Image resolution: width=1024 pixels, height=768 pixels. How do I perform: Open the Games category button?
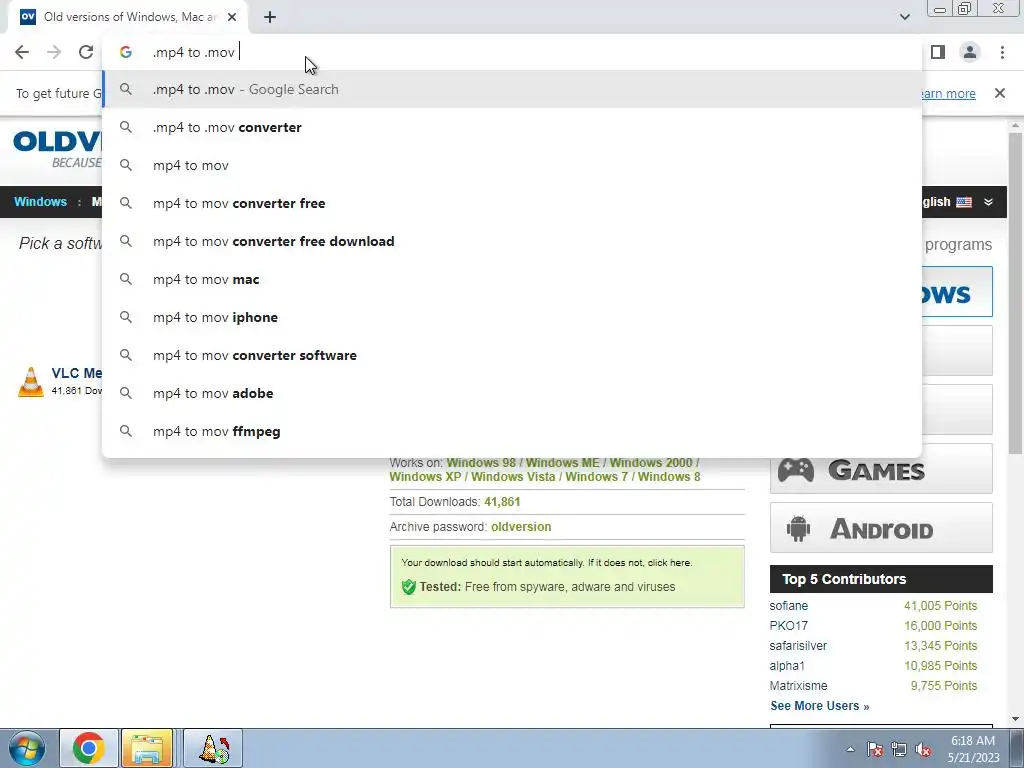coord(881,469)
